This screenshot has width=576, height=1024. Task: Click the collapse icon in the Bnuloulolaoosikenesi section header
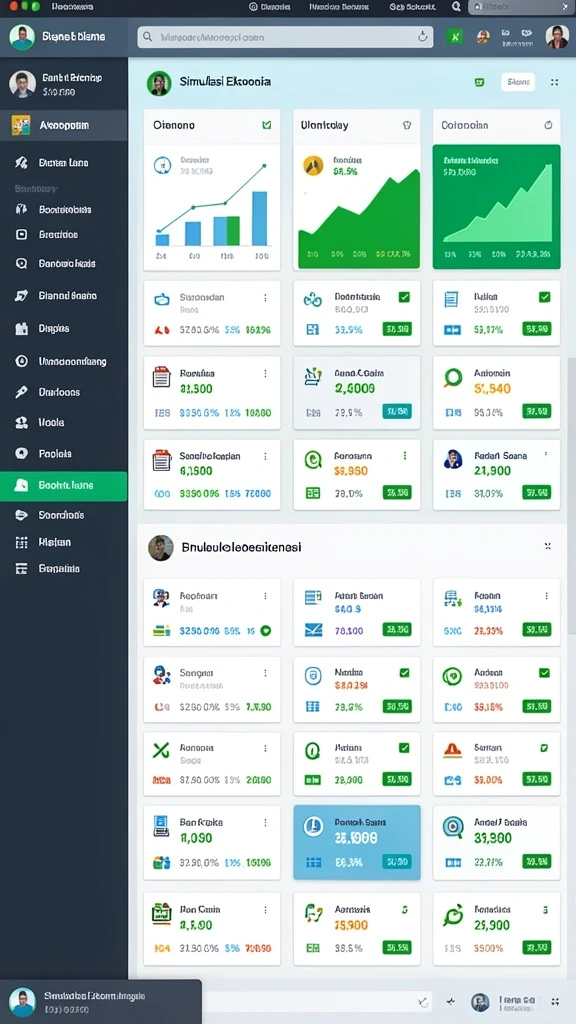click(547, 546)
